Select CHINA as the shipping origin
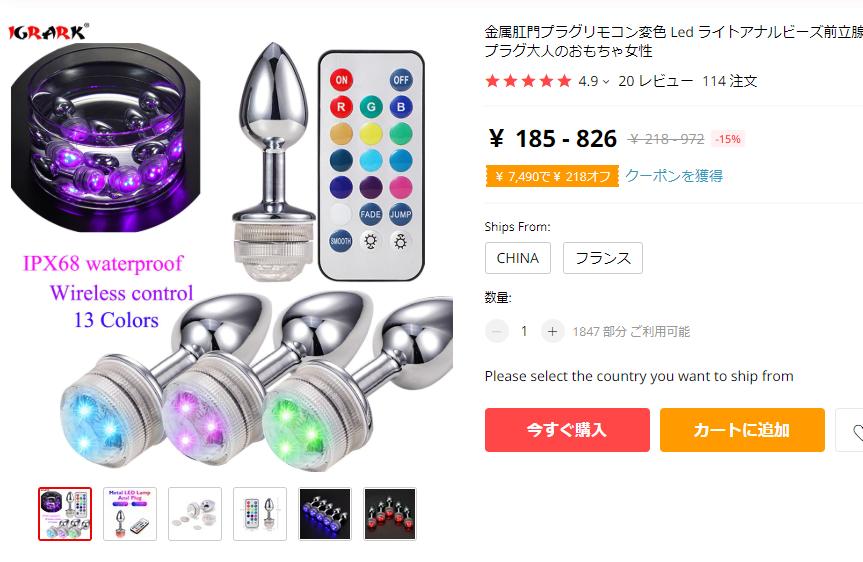Image resolution: width=863 pixels, height=562 pixels. [518, 258]
